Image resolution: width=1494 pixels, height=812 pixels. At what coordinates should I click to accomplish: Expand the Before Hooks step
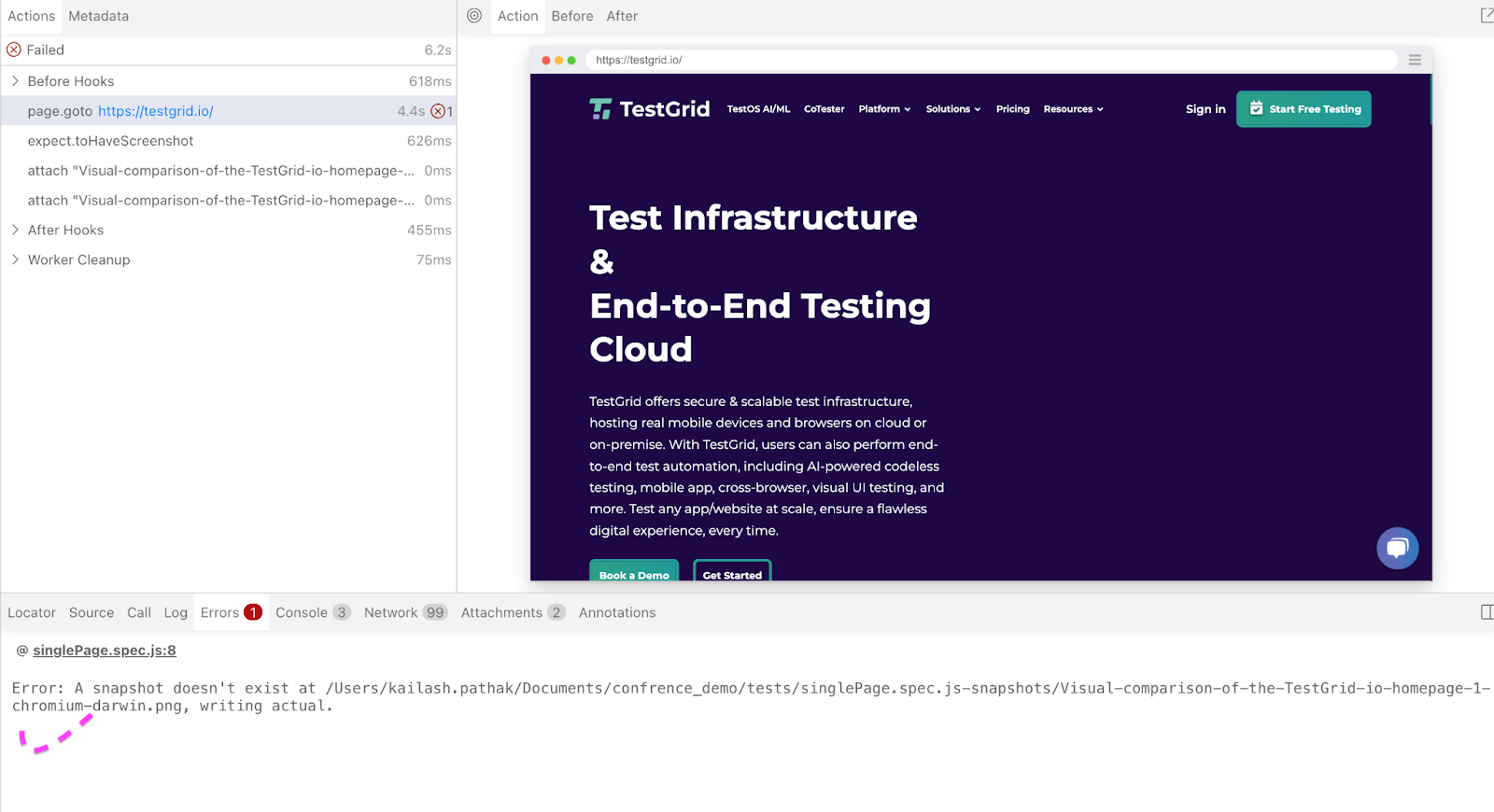point(15,81)
